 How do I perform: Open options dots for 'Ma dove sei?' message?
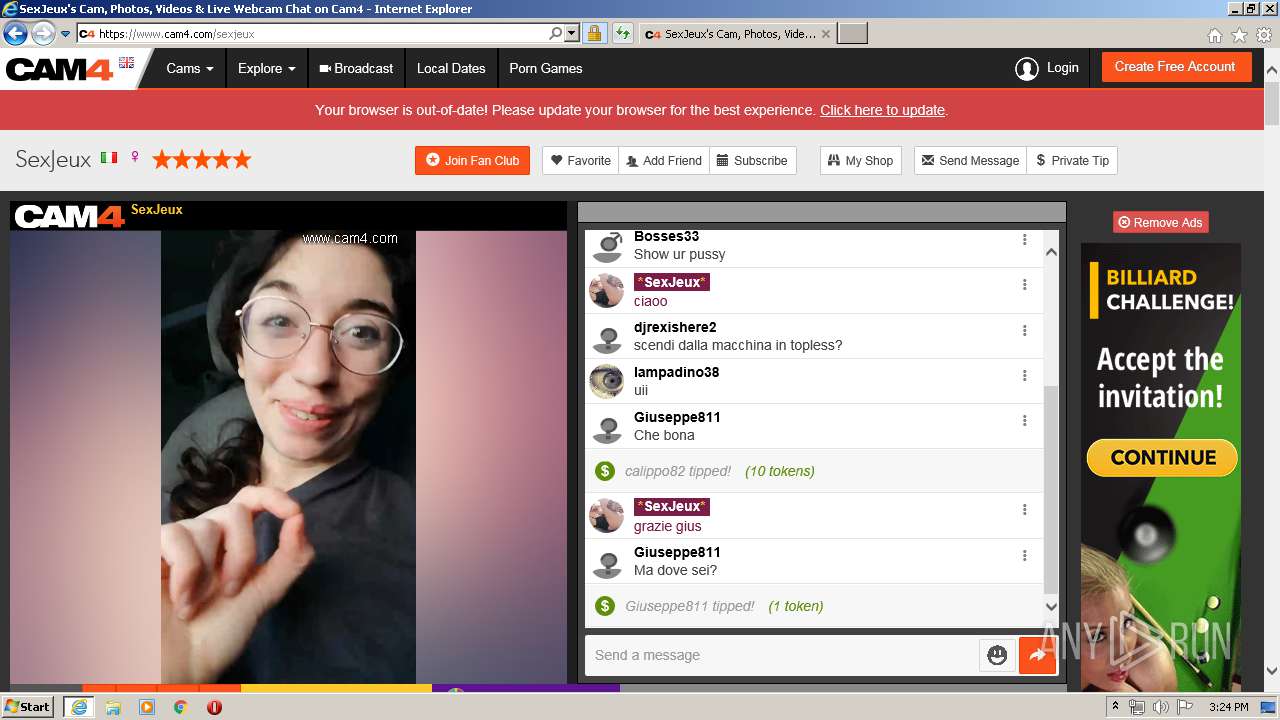pyautogui.click(x=1024, y=555)
